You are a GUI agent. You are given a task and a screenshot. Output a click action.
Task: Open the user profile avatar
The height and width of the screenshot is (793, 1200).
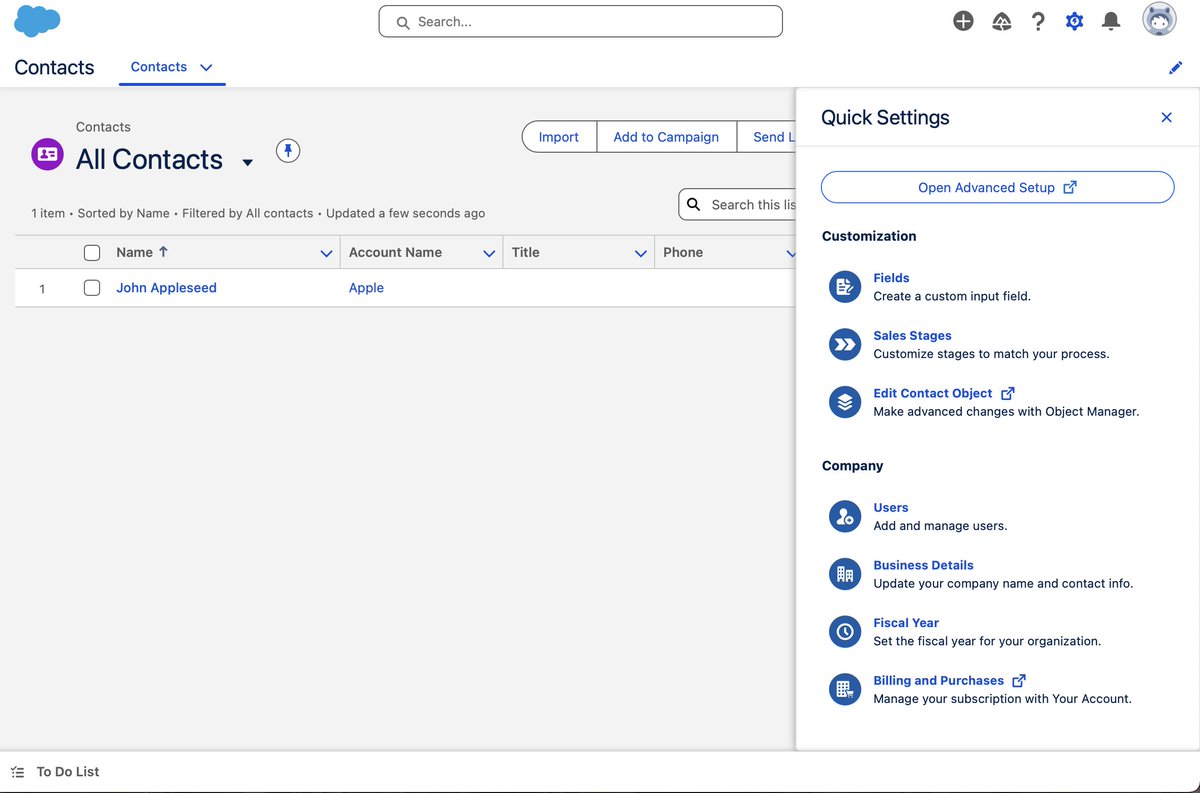click(x=1159, y=20)
